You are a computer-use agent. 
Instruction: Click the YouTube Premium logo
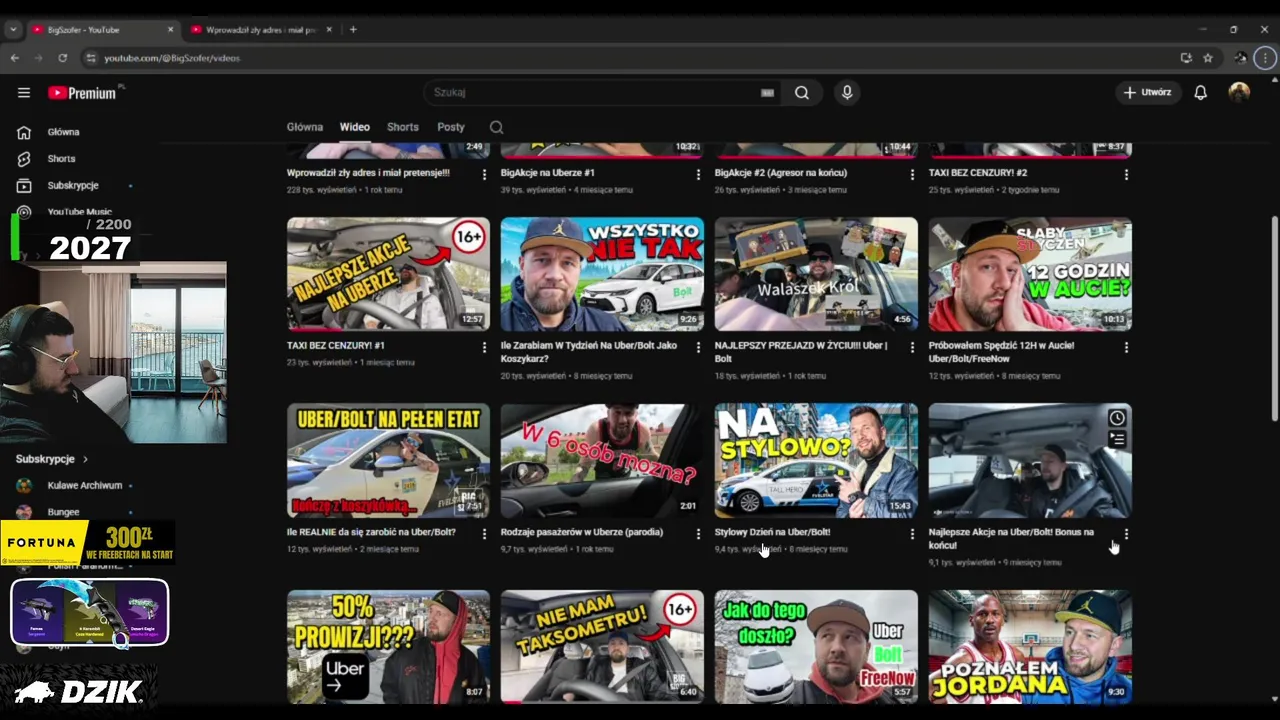(84, 93)
